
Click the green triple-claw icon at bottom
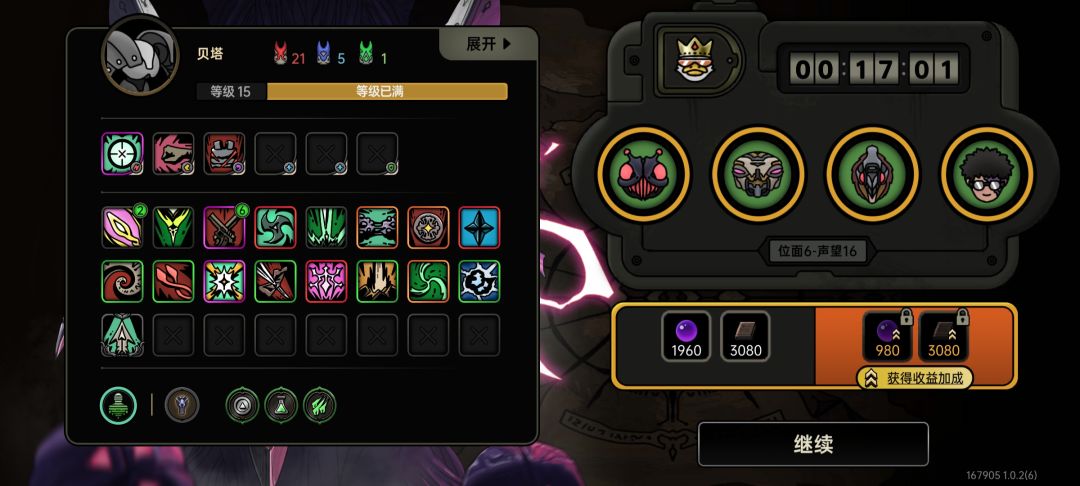point(320,405)
